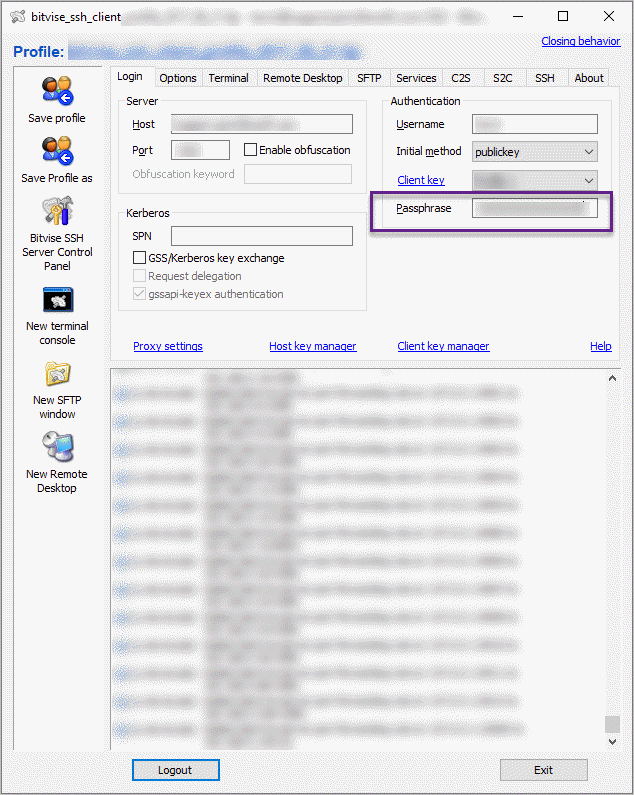Image resolution: width=634 pixels, height=795 pixels.
Task: Open the Client key dropdown
Action: [588, 180]
